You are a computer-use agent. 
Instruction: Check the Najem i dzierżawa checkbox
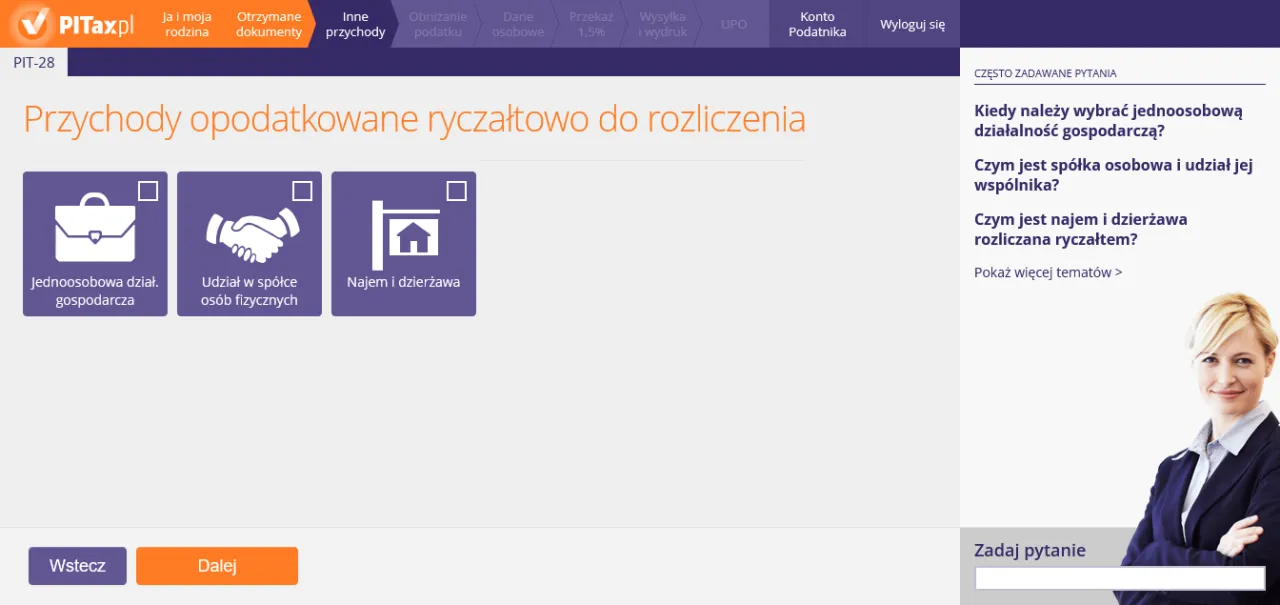click(x=456, y=190)
